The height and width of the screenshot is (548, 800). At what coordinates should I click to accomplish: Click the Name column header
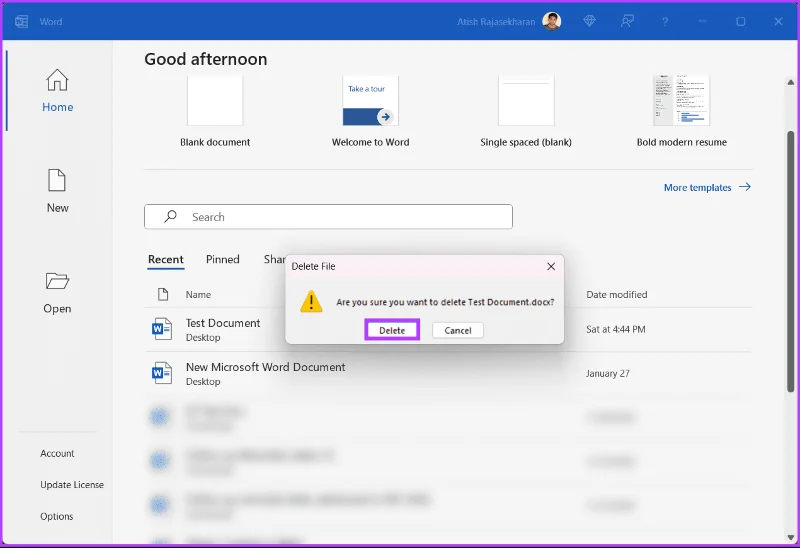coord(198,294)
